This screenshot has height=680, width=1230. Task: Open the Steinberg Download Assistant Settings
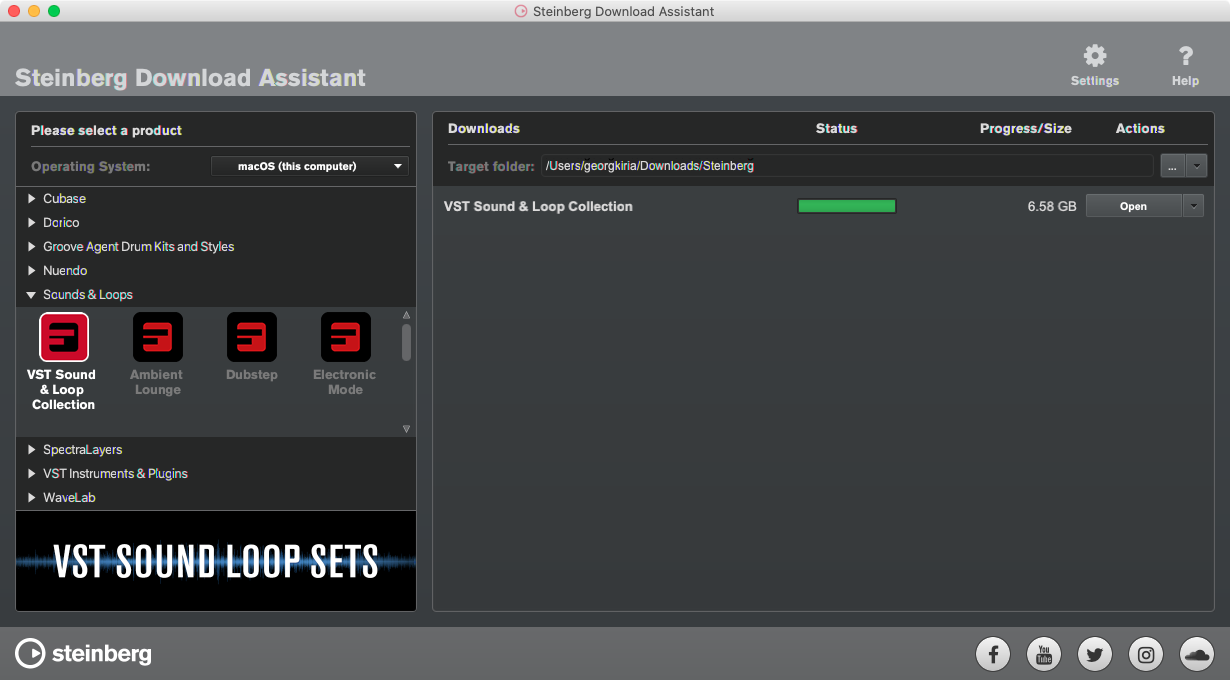(1094, 63)
